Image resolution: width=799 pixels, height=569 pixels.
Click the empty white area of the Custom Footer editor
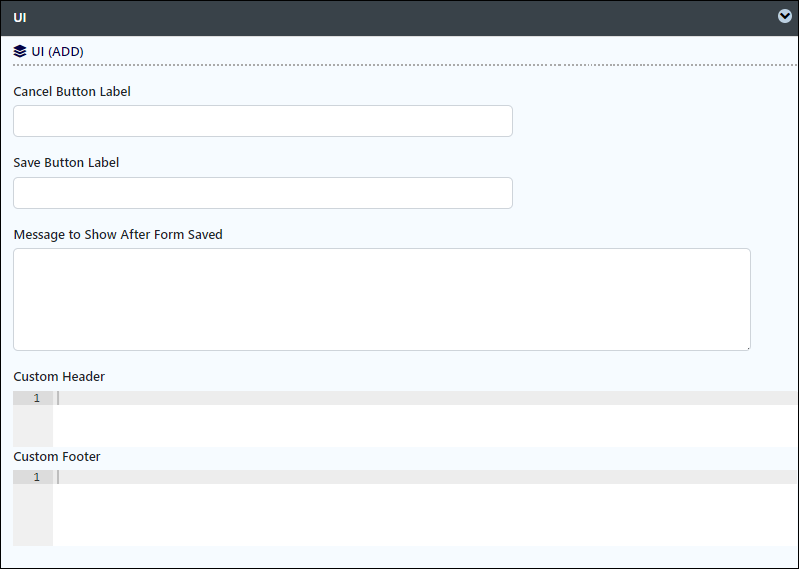[425, 514]
